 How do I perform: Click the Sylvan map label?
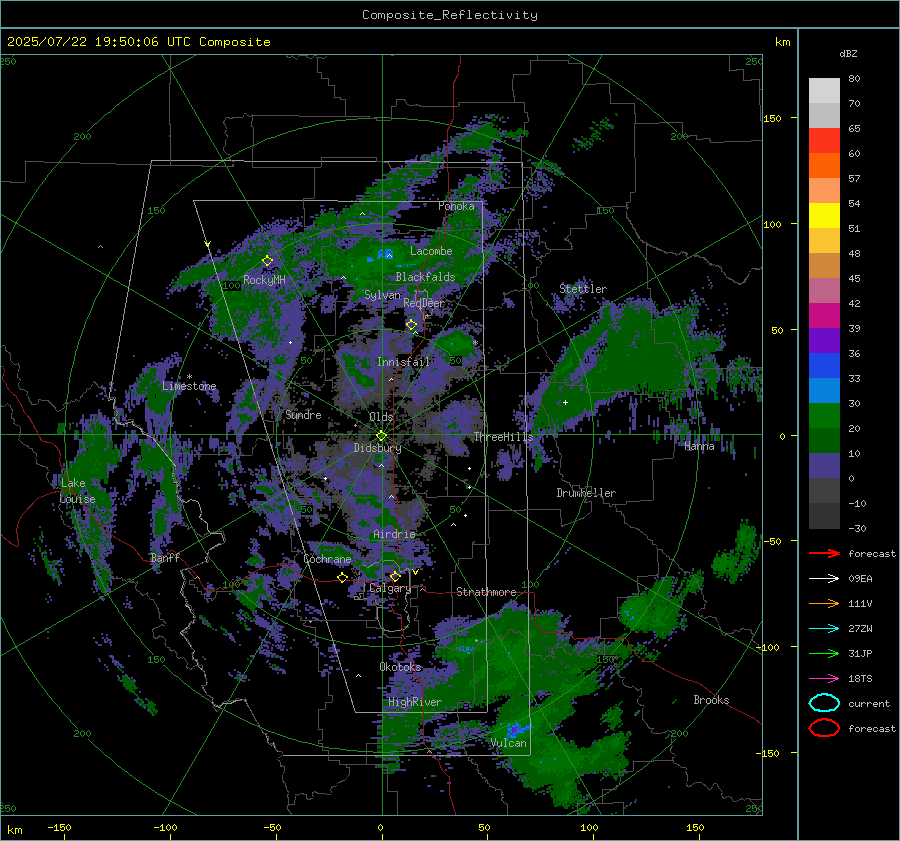point(382,295)
